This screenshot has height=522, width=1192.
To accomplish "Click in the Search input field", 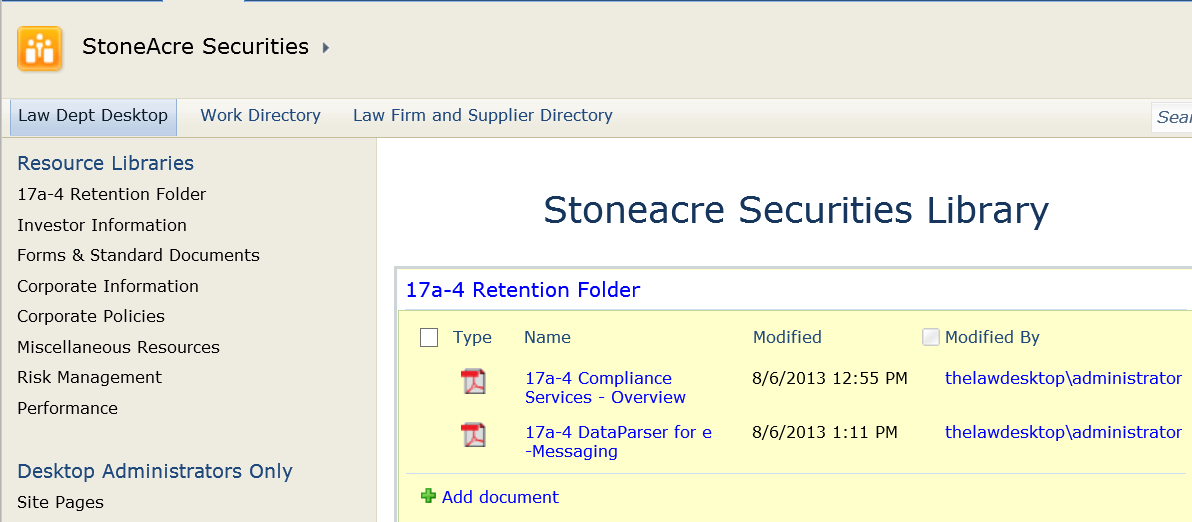I will pos(1173,117).
